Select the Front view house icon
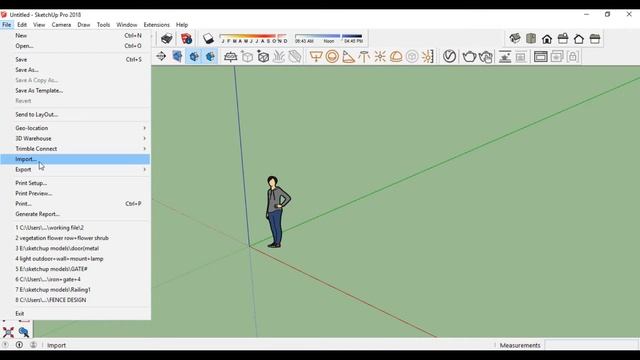 coord(547,39)
